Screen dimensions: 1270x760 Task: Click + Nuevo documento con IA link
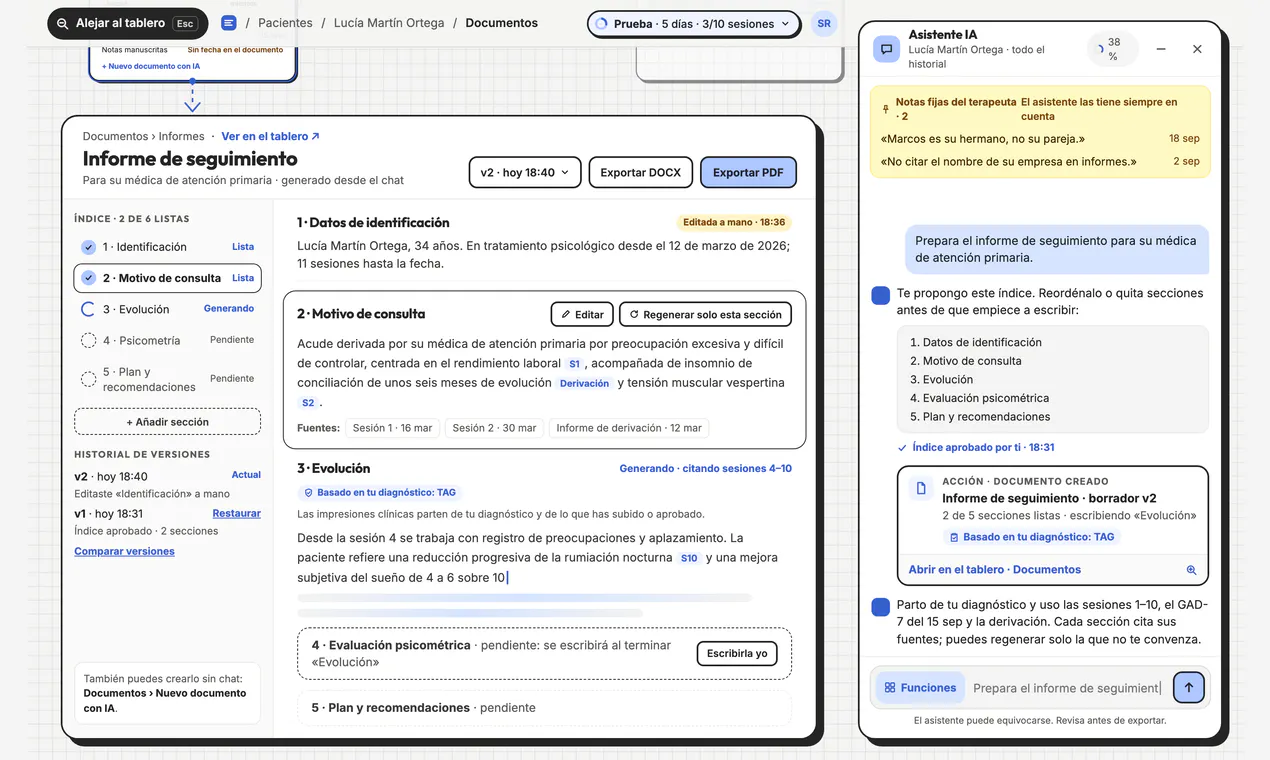pos(151,66)
